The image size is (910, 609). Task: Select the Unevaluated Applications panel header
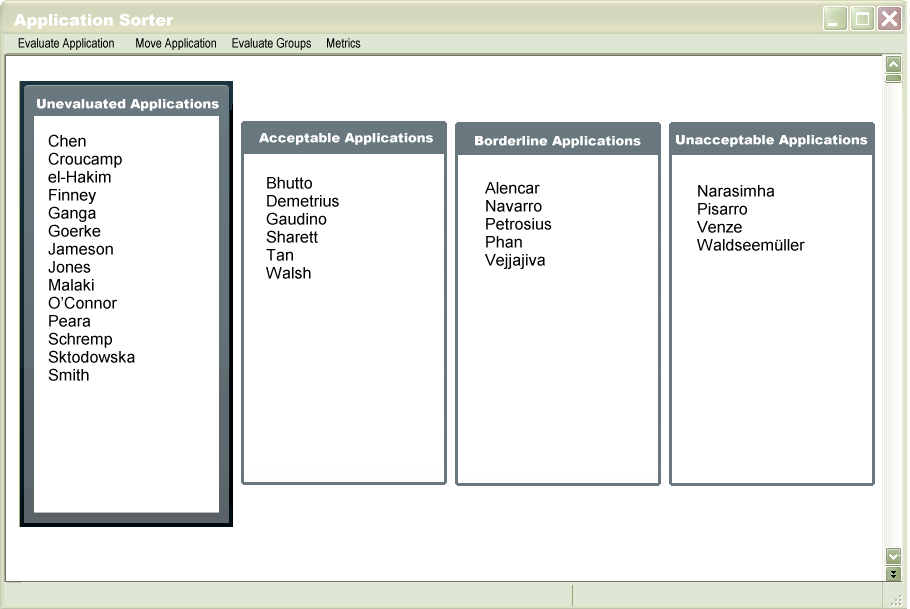point(127,104)
